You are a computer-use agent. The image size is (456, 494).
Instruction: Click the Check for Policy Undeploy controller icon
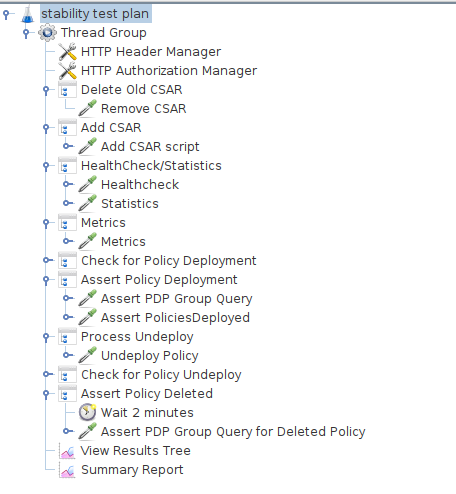(67, 375)
